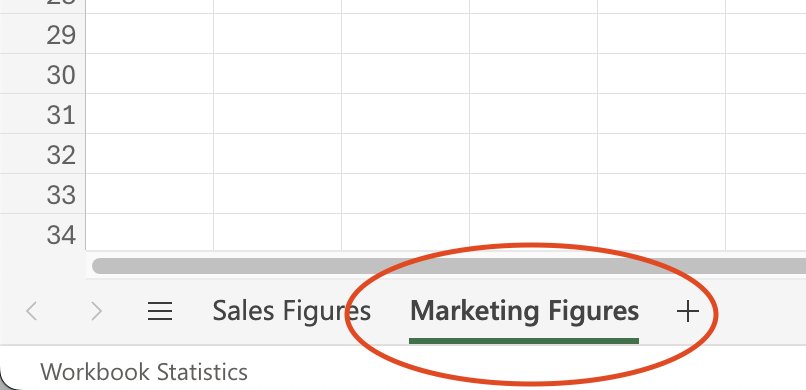Viewport: 806px width, 390px height.
Task: Add a new sheet with plus icon
Action: 687,312
